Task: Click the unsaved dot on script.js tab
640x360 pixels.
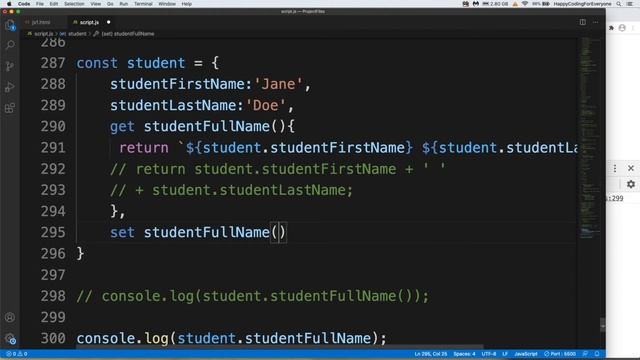Action: coord(109,22)
